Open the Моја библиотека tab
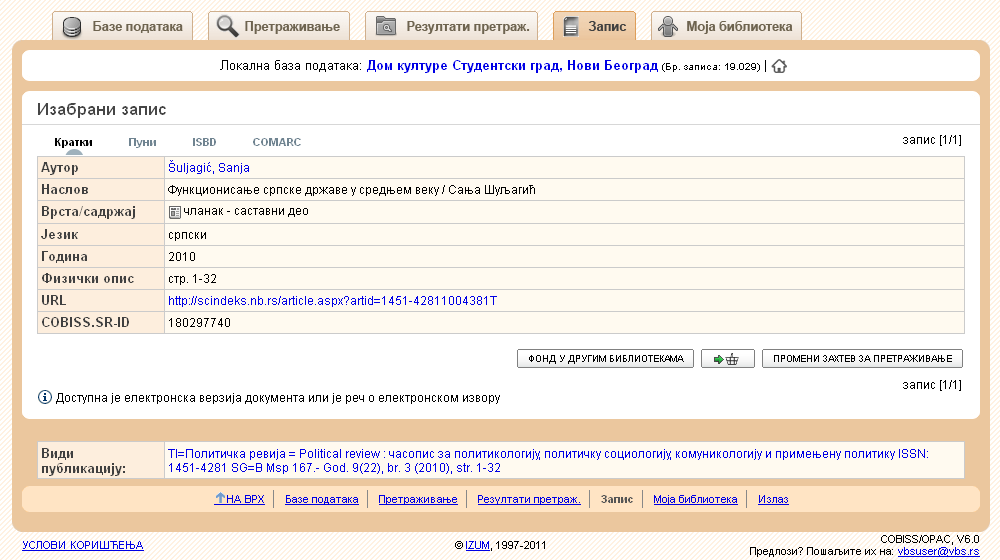The image size is (1000, 560). [726, 26]
